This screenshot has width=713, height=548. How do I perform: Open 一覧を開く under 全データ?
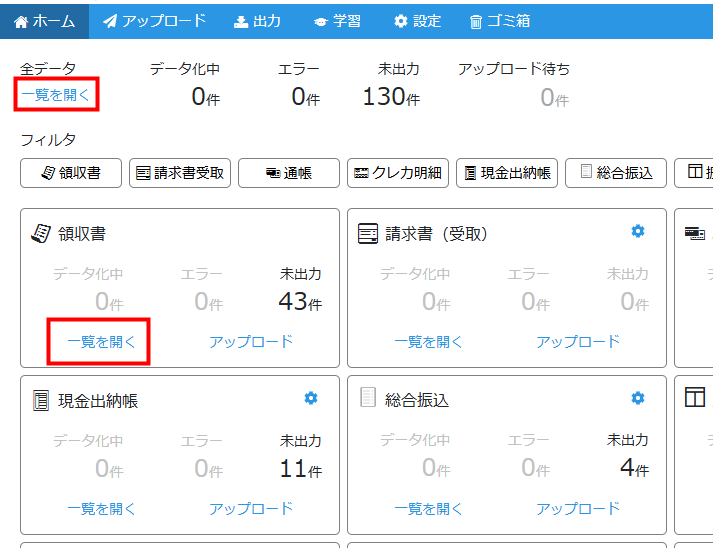[56, 95]
